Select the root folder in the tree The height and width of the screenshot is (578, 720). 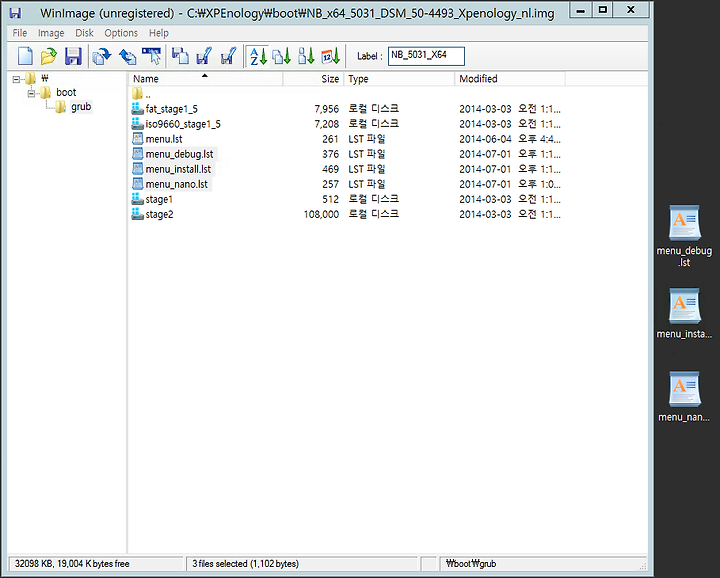44,79
